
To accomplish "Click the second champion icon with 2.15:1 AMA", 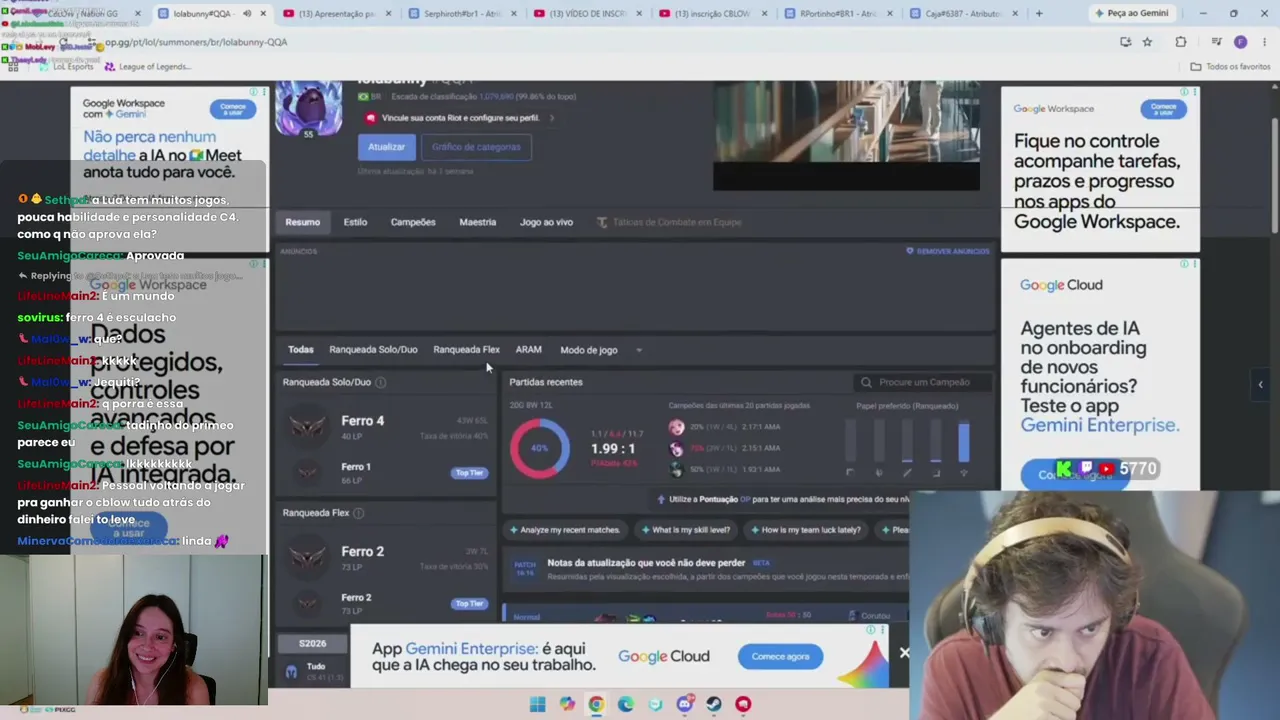I will click(677, 448).
